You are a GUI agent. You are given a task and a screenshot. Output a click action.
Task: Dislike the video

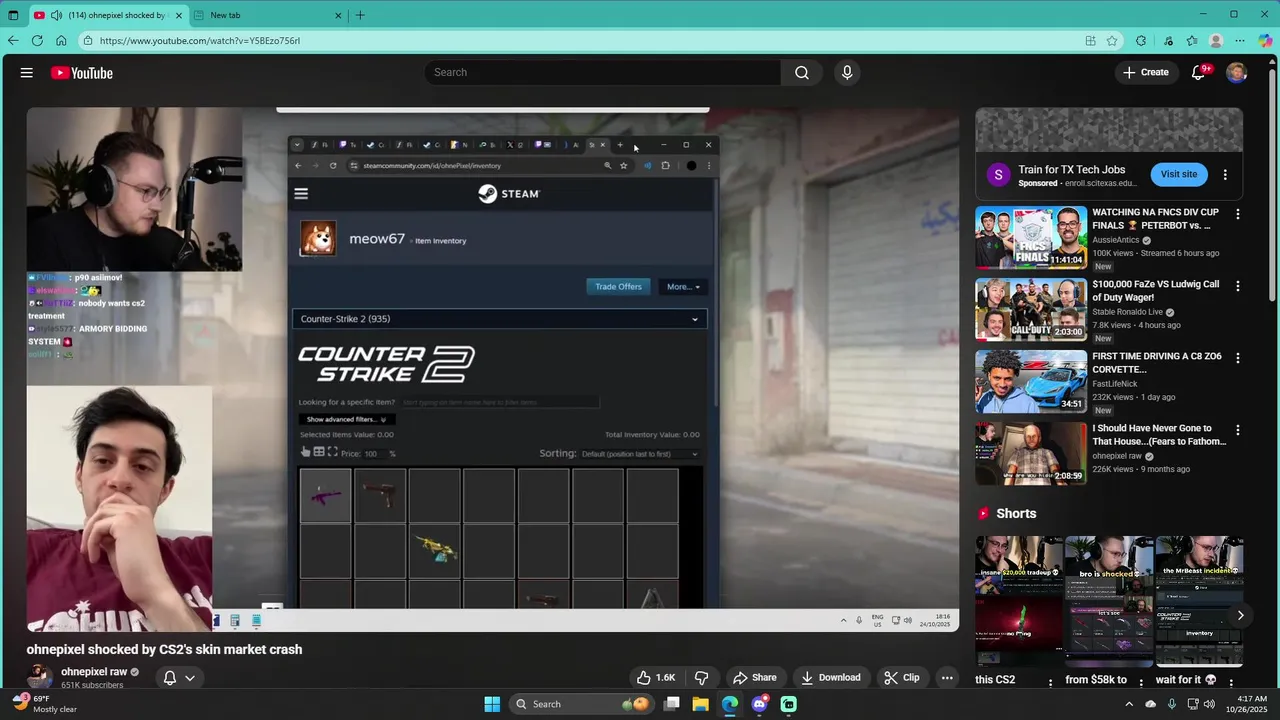[x=701, y=677]
